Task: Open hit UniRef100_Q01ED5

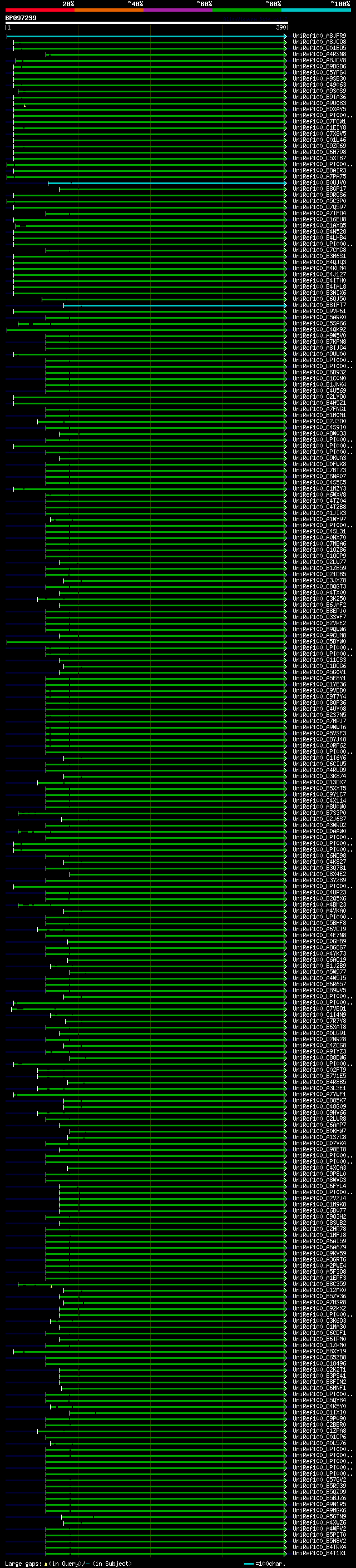Action: pos(319,48)
